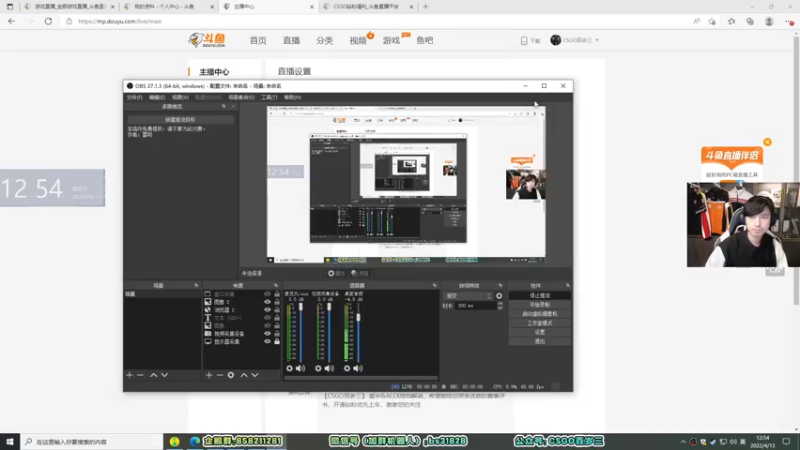Image resolution: width=800 pixels, height=450 pixels.
Task: Open the CSGO user account dropdown
Action: point(575,40)
